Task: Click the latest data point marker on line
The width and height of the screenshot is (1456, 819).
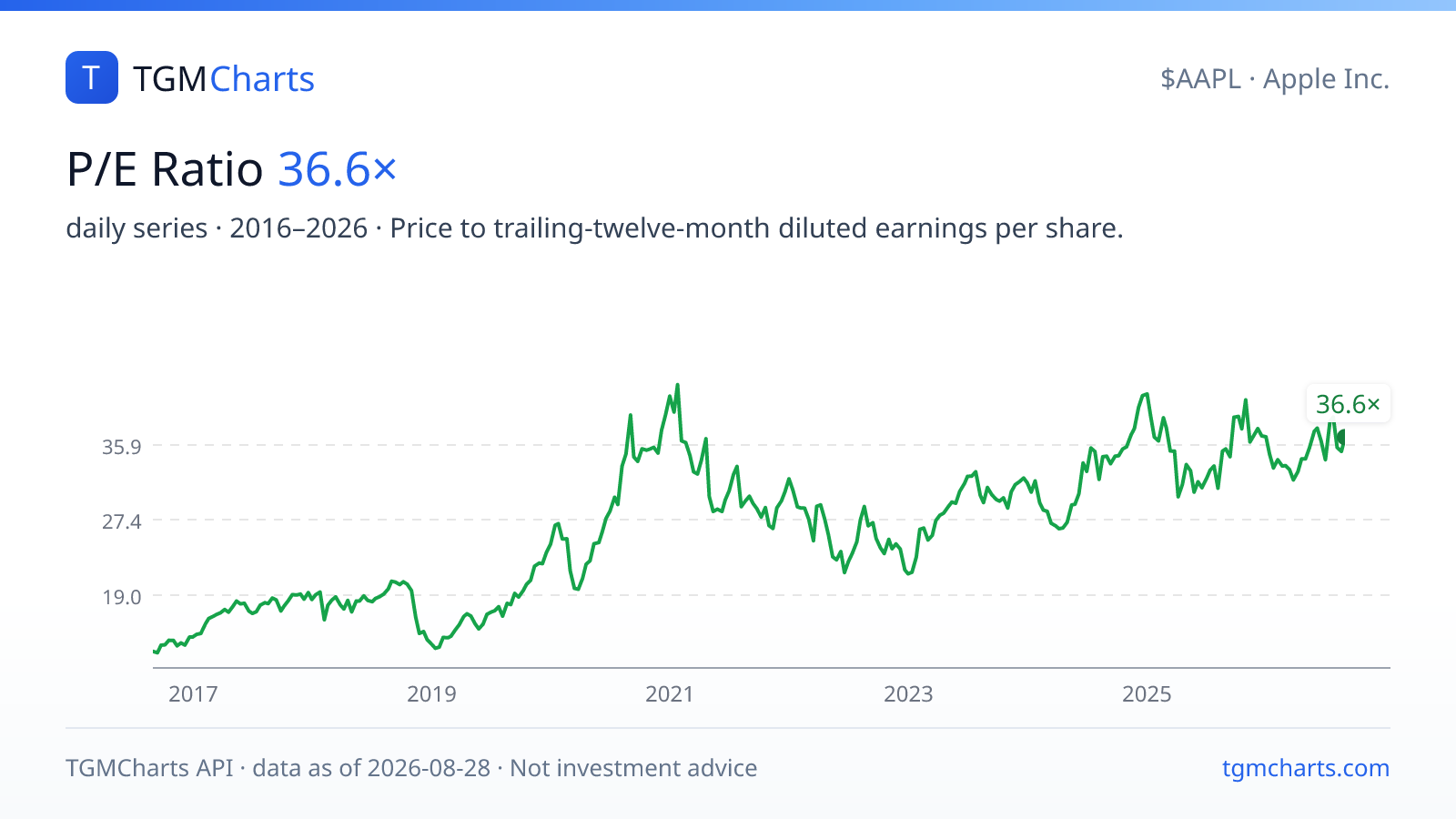Action: (x=1341, y=439)
